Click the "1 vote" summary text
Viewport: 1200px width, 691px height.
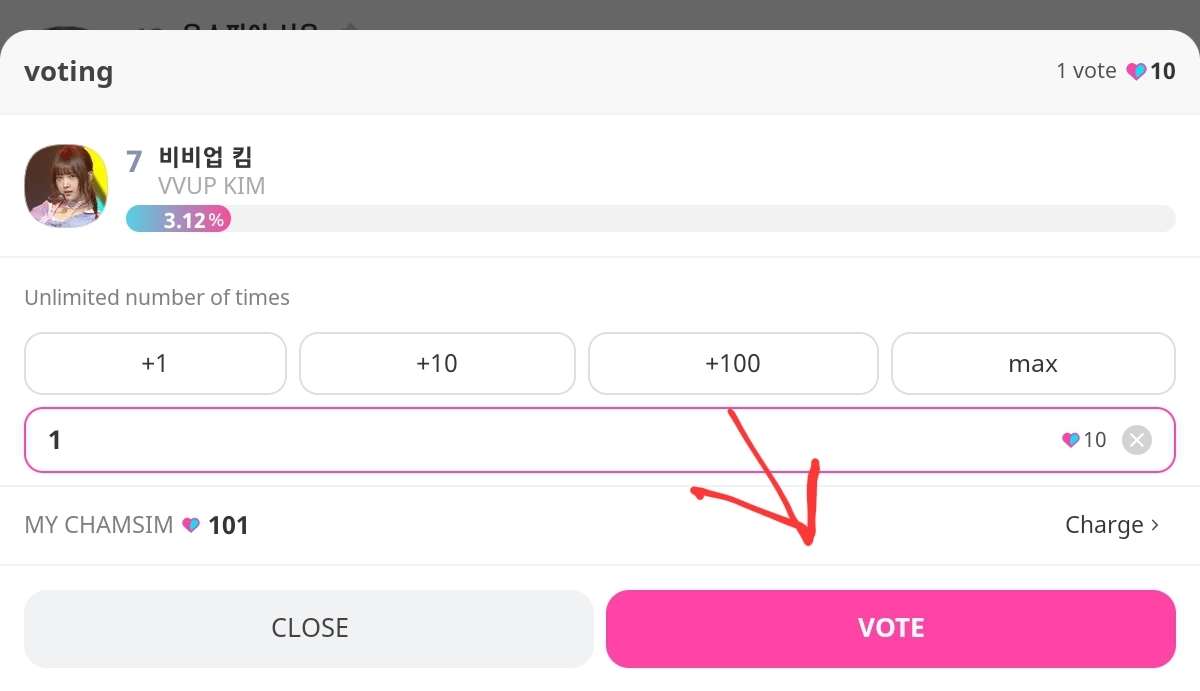click(1086, 71)
